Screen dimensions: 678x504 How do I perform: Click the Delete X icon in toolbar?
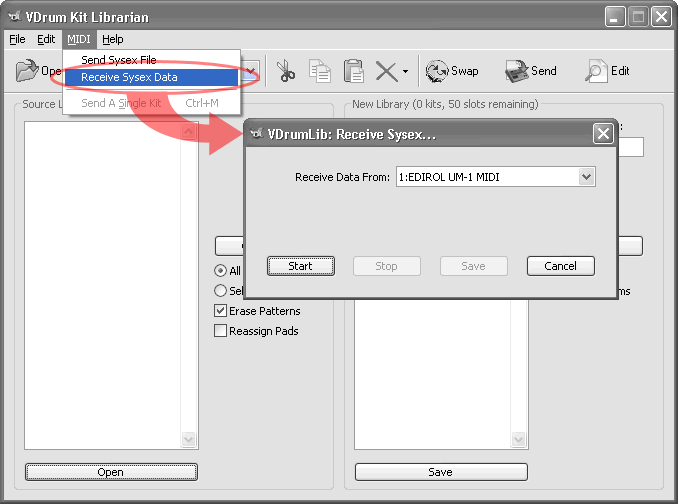tap(386, 71)
